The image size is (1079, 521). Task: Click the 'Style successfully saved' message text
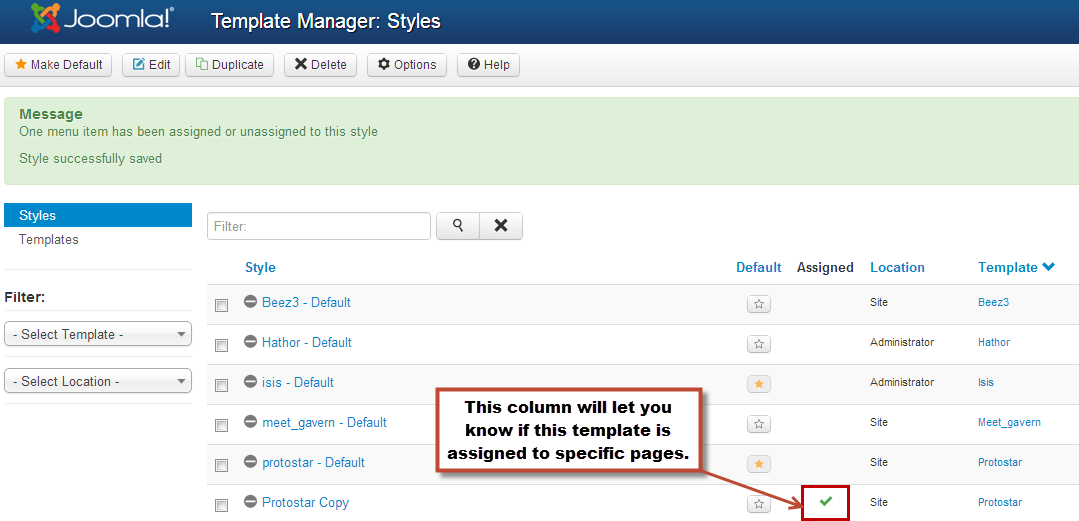91,159
